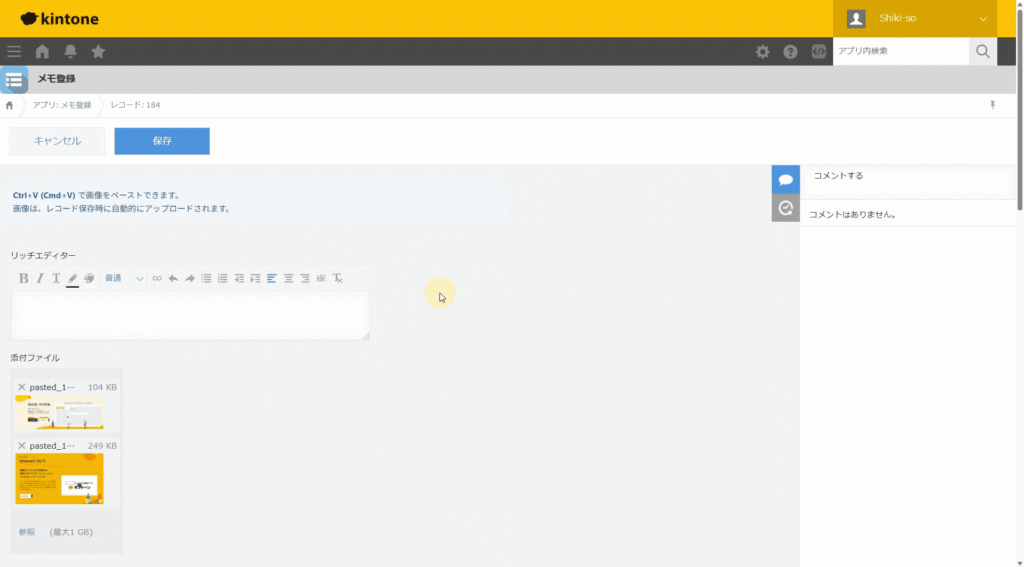Toggle center text alignment
The image size is (1024, 567).
[288, 278]
